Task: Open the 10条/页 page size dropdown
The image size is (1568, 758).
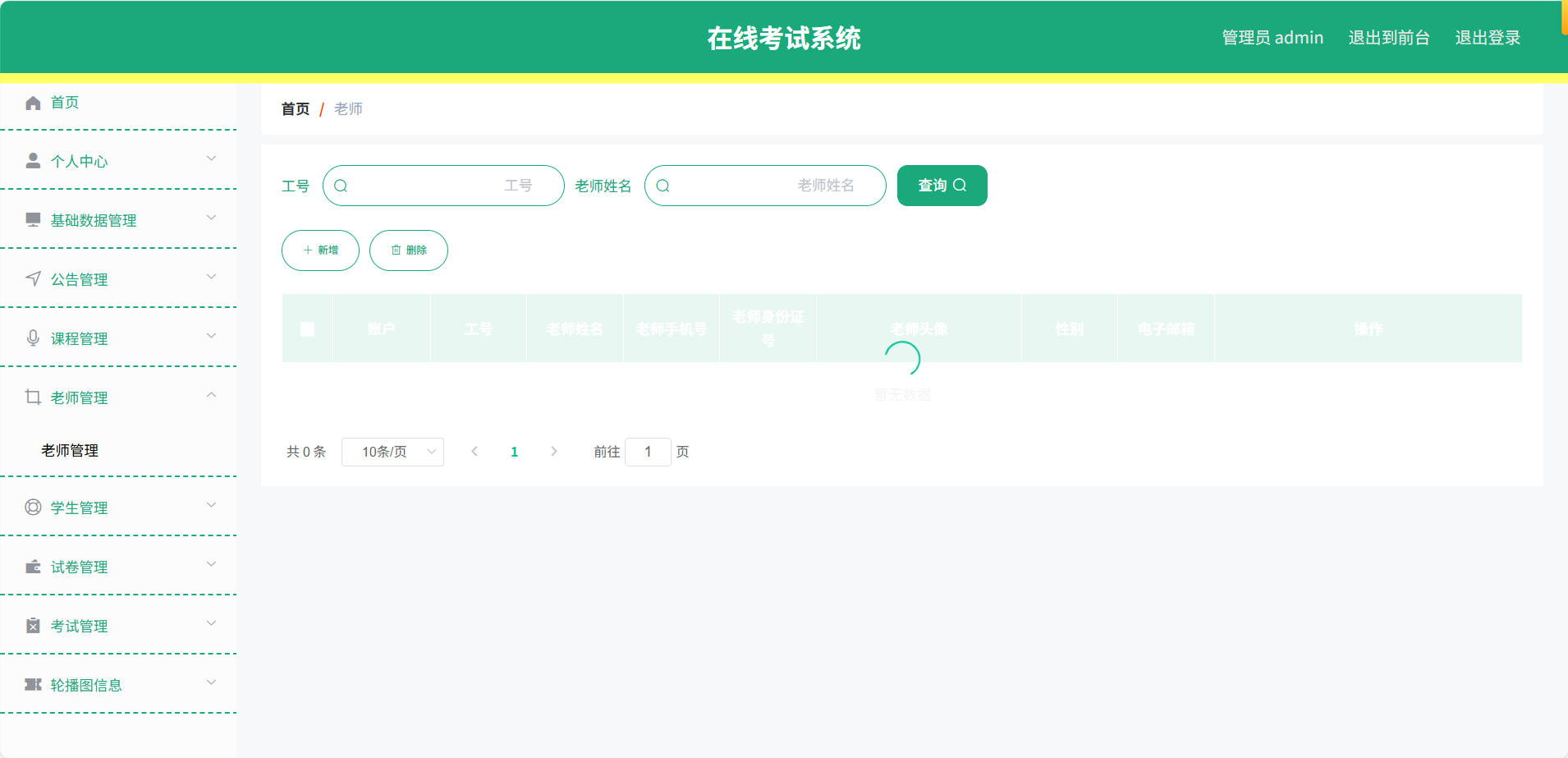Action: pyautogui.click(x=392, y=452)
